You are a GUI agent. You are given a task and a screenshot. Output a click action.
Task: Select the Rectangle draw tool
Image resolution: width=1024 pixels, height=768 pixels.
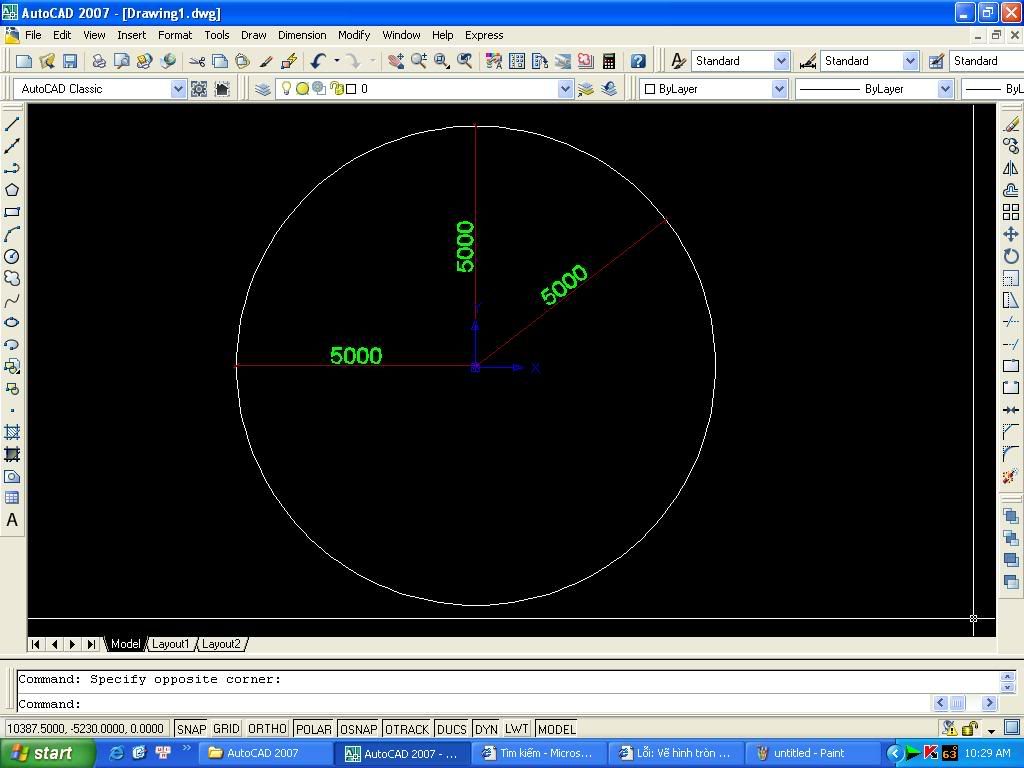pos(12,212)
